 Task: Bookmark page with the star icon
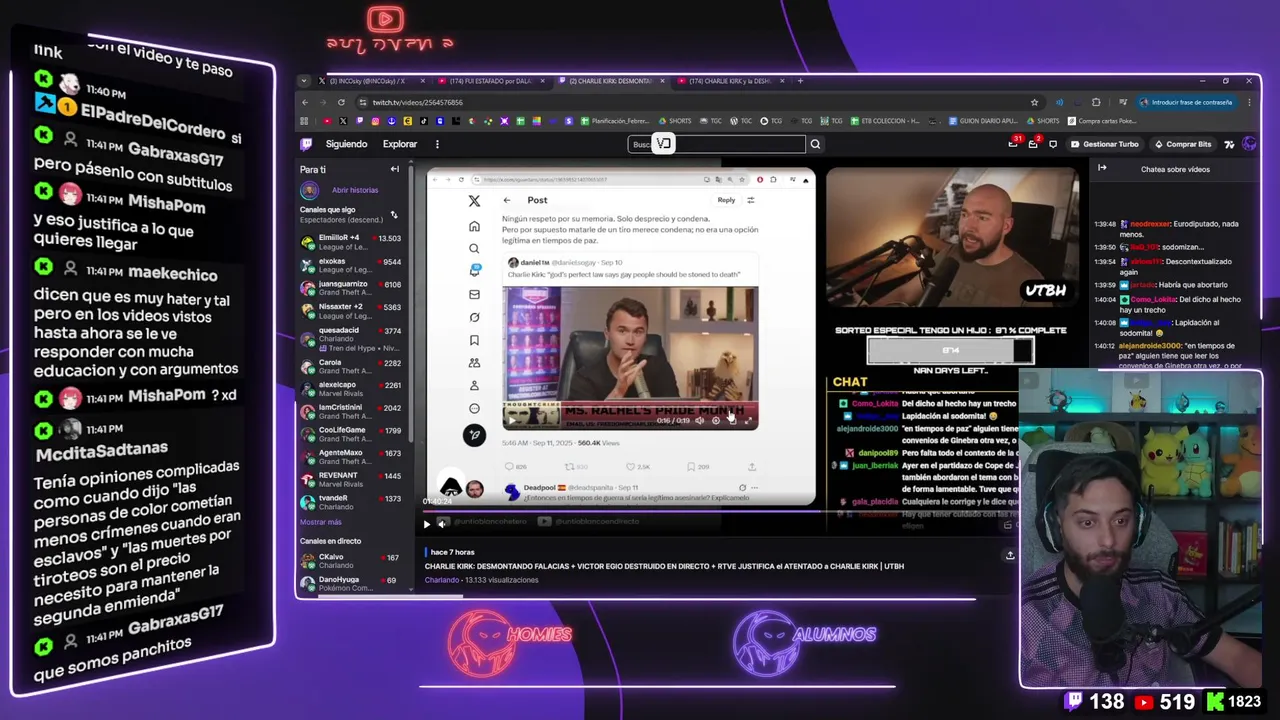click(1034, 102)
